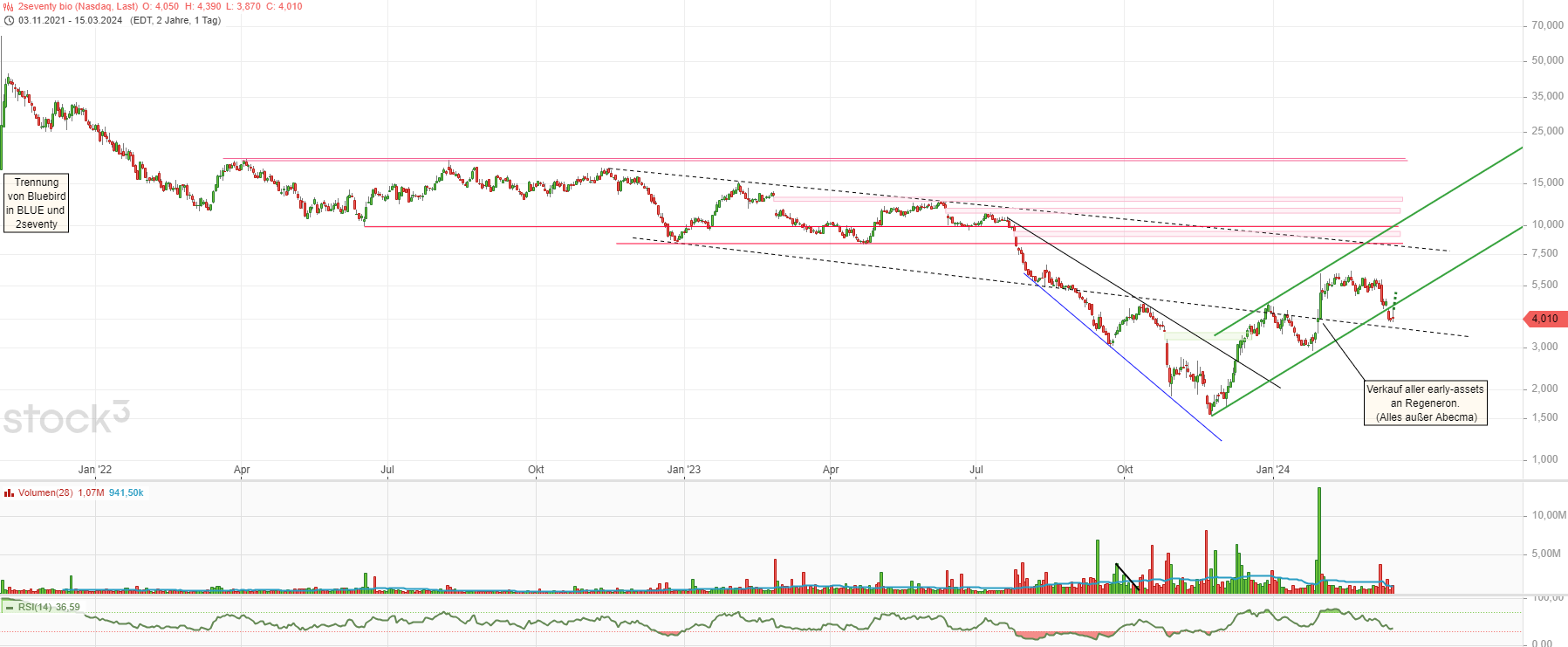Click the Apr label following Jan '22
Image resolution: width=1568 pixels, height=647 pixels.
coord(242,470)
